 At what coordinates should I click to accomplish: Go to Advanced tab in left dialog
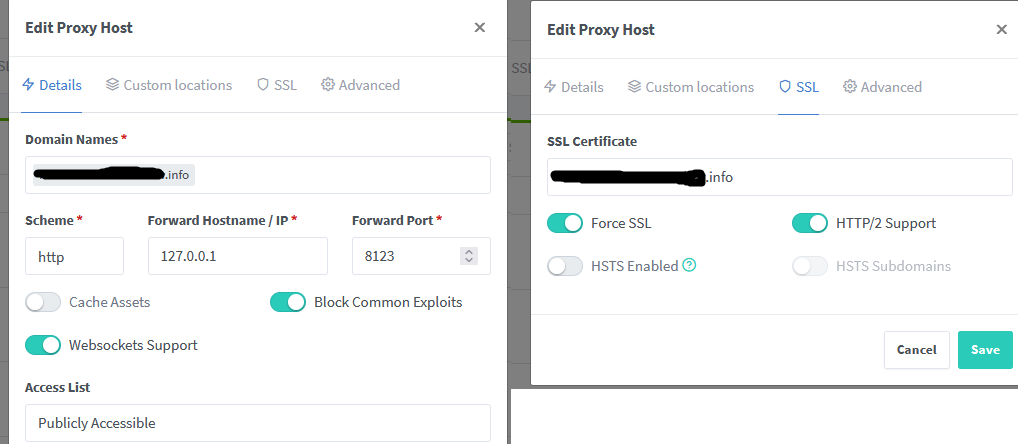(x=361, y=85)
